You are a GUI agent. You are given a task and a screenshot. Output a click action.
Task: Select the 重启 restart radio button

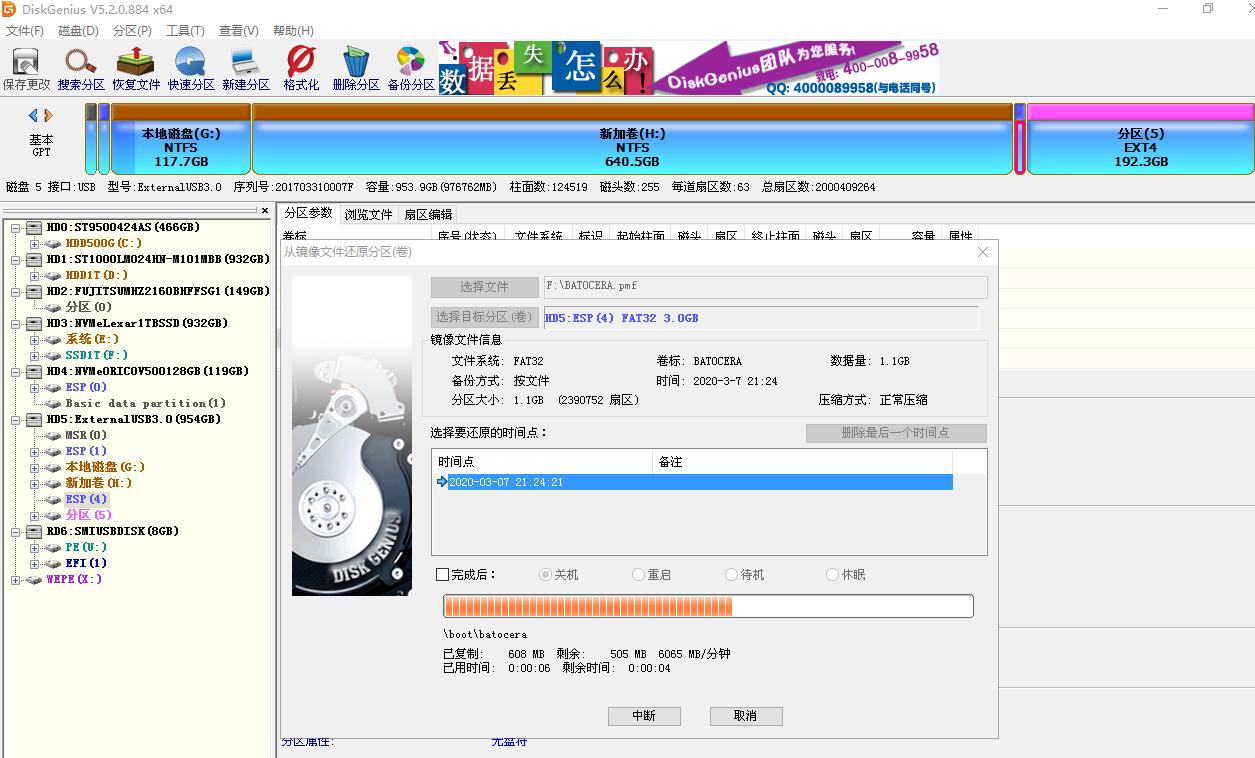[637, 574]
